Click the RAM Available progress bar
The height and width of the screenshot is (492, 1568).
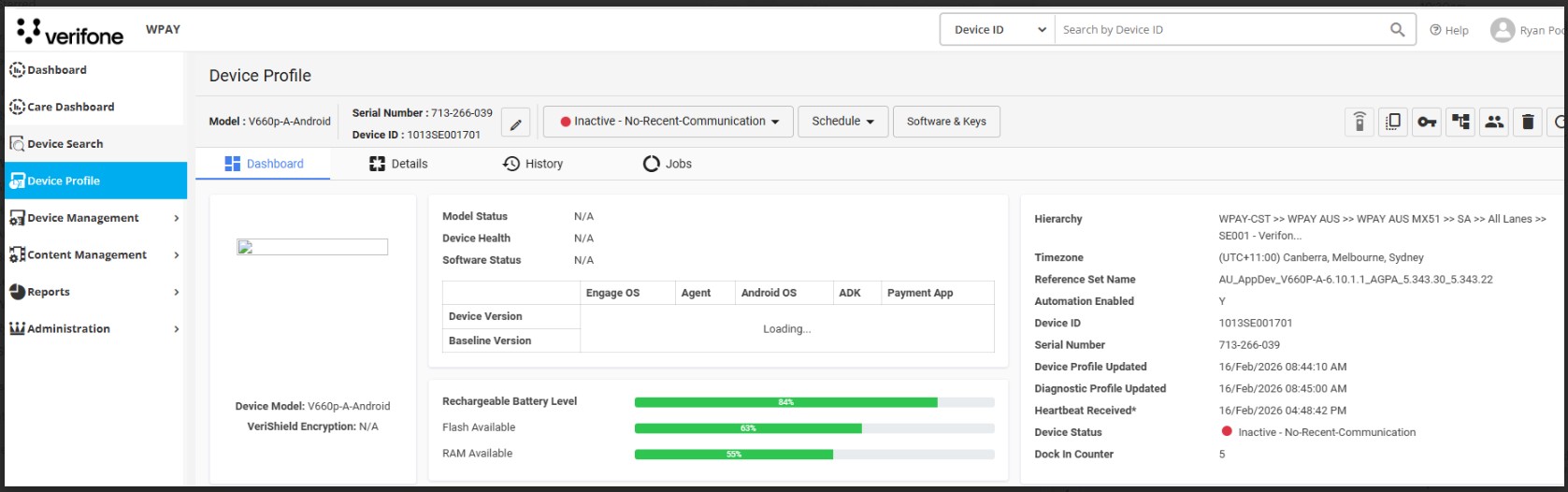pyautogui.click(x=814, y=455)
